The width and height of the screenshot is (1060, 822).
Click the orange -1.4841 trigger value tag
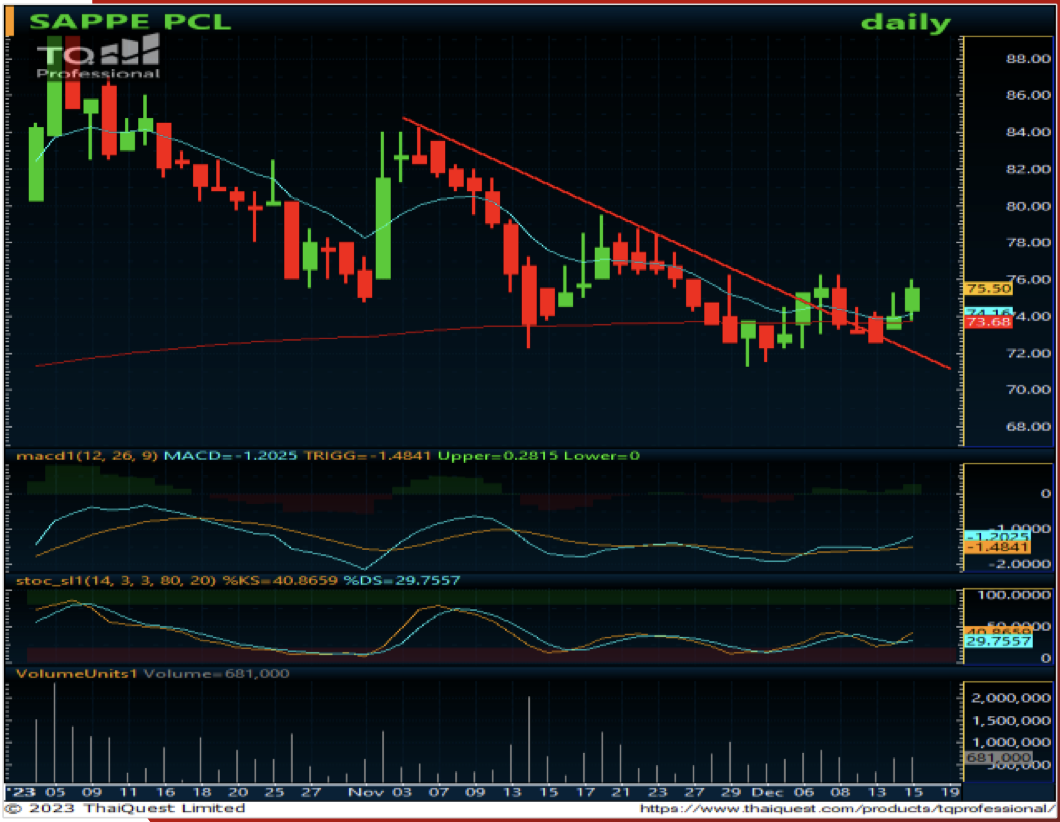tap(998, 547)
